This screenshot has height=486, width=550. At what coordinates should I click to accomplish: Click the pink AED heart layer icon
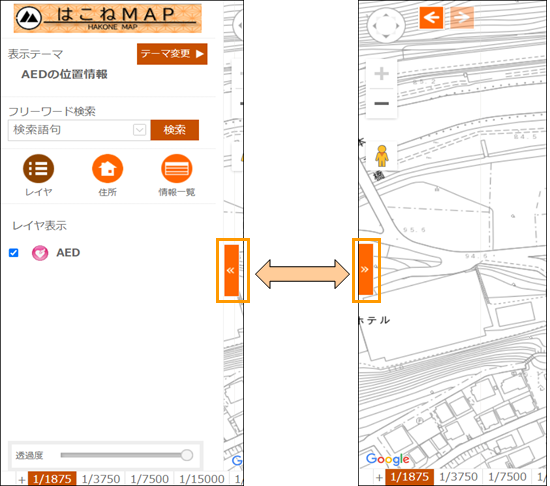coord(40,253)
